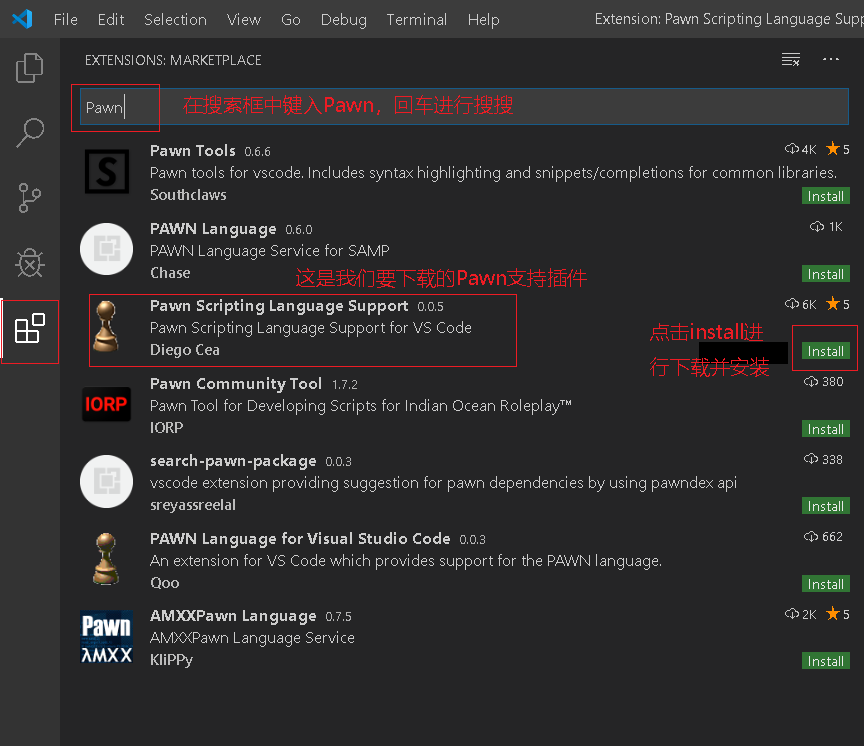This screenshot has width=864, height=746.
Task: Click the AMXXPawn star rating
Action: 838,614
